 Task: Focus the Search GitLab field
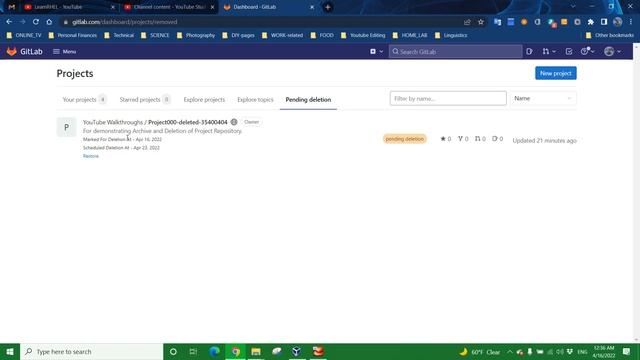point(455,51)
